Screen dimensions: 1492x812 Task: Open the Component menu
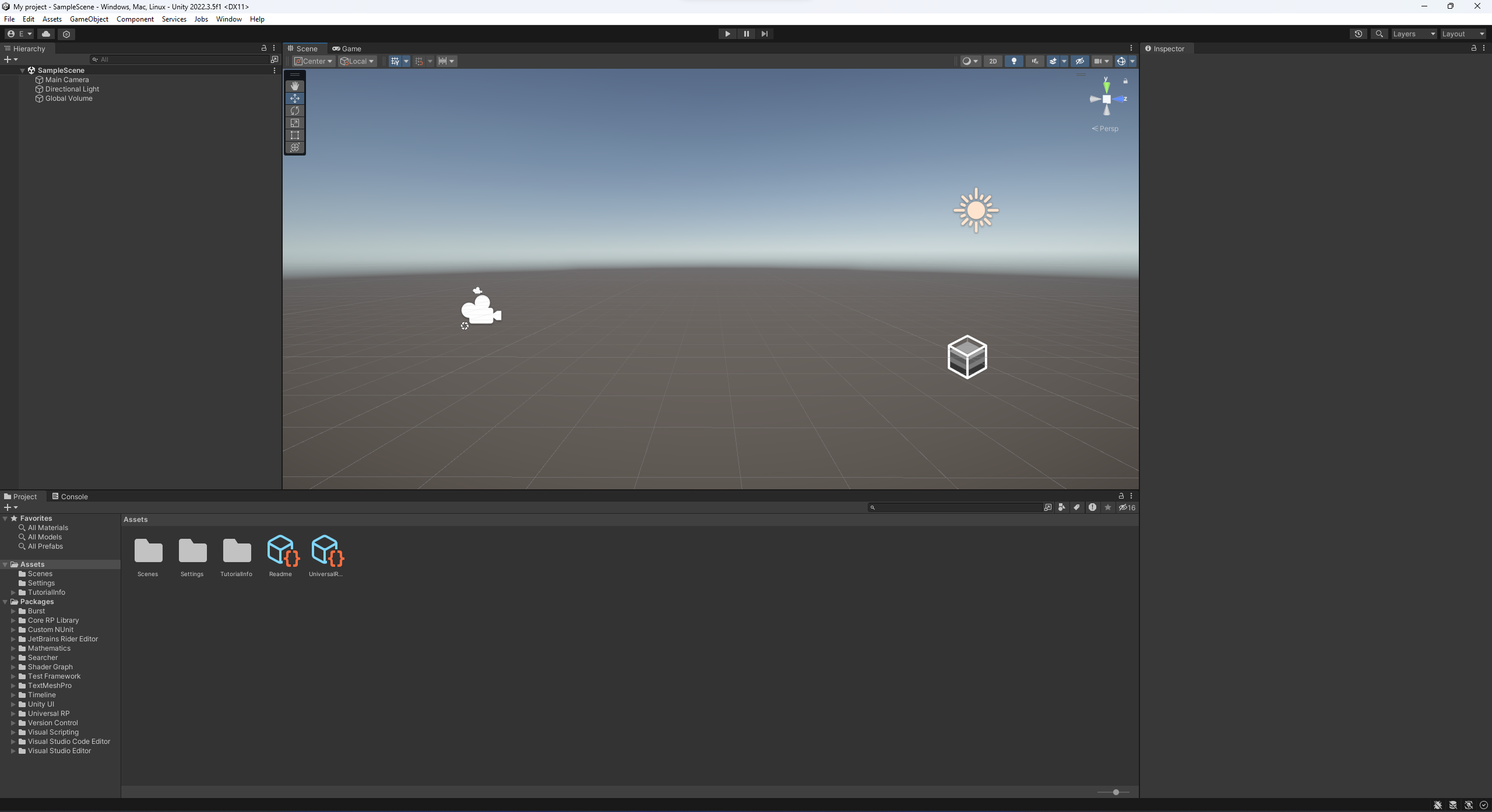135,19
